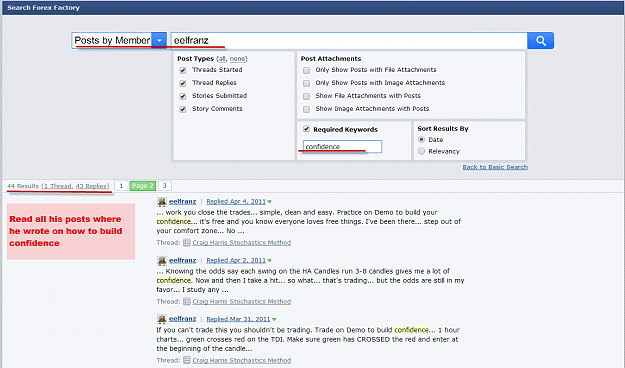Open eelfranz username on Mar 31 post

[183, 319]
